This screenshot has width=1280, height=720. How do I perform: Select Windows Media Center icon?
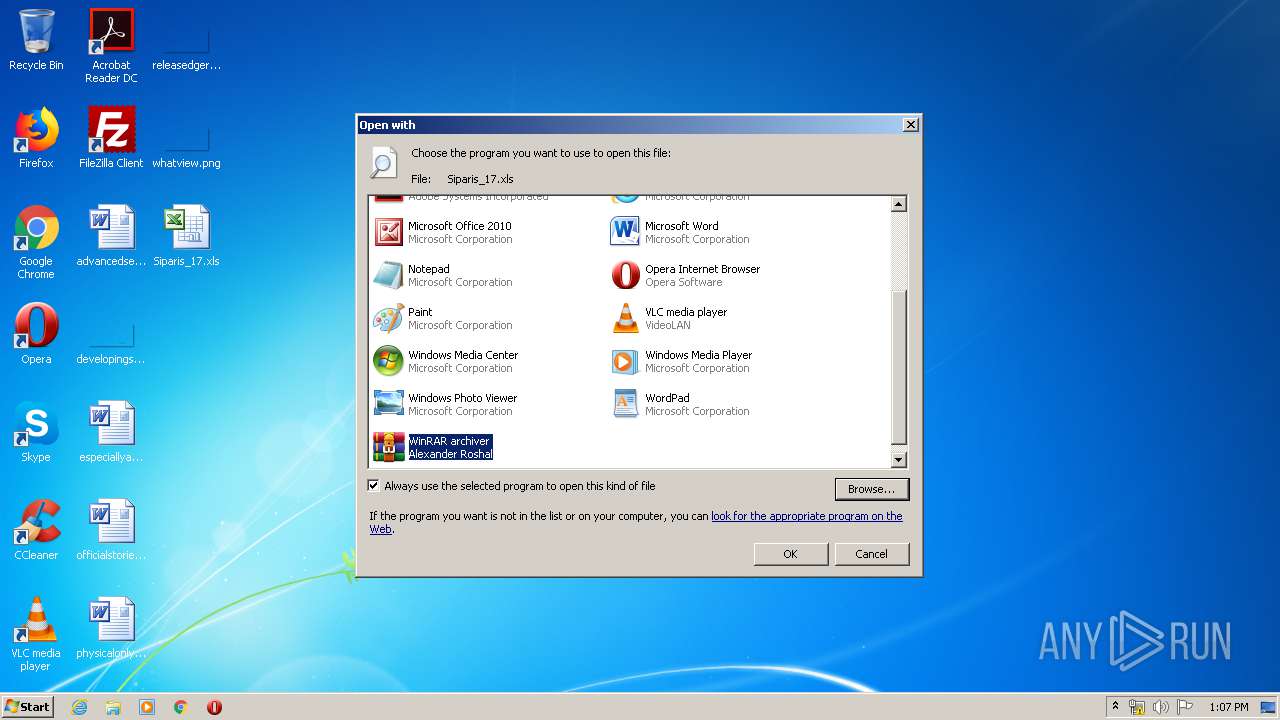388,361
